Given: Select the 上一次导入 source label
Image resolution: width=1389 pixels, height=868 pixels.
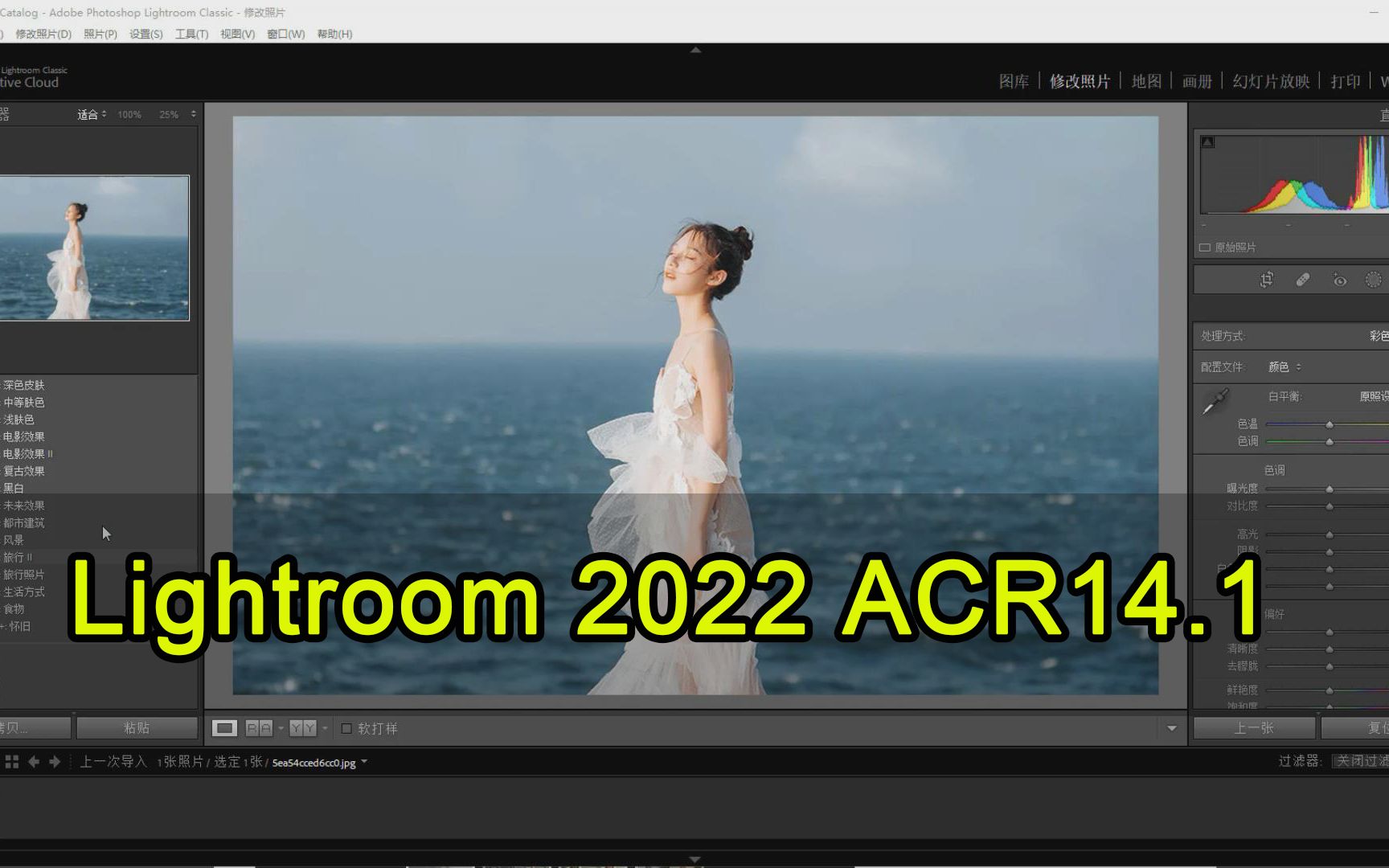Looking at the screenshot, I should point(113,761).
